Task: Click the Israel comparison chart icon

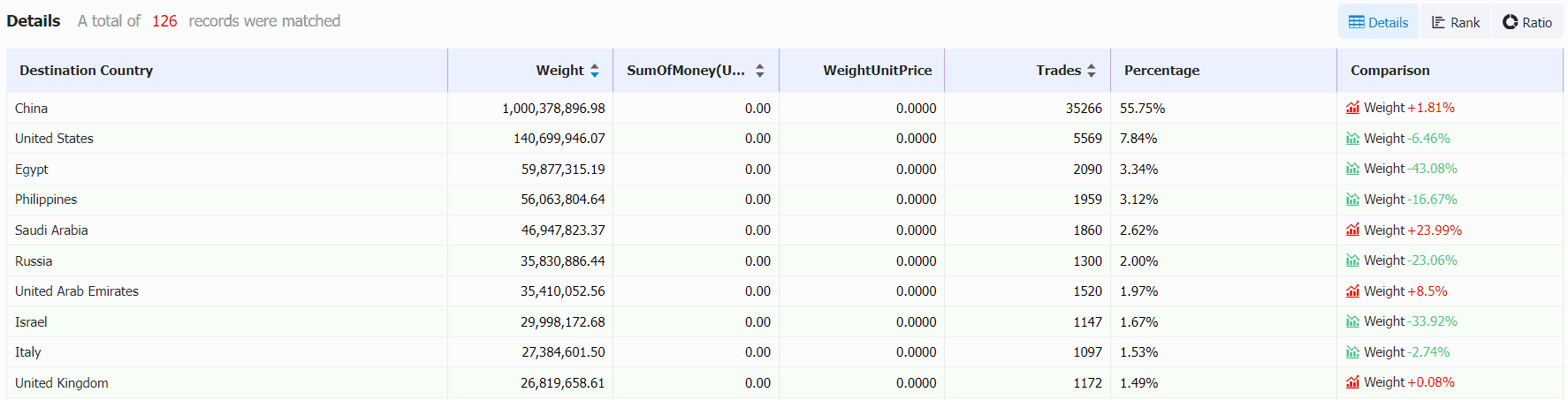Action: click(1352, 321)
